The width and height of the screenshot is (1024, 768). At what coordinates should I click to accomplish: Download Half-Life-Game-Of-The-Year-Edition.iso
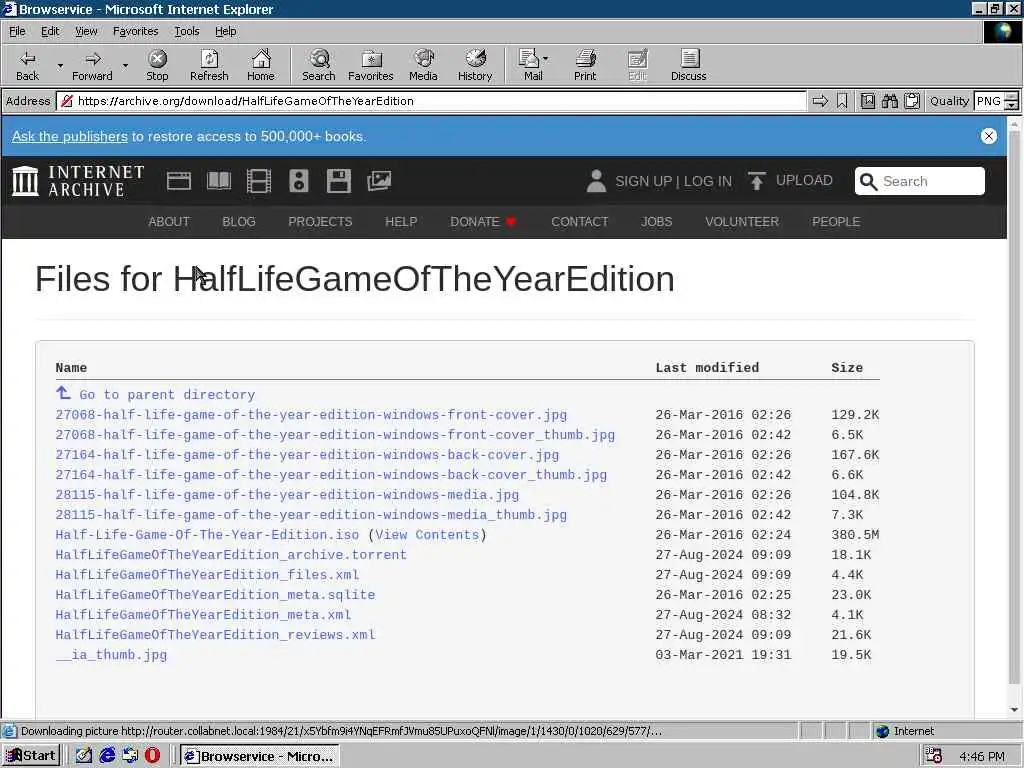coord(207,535)
